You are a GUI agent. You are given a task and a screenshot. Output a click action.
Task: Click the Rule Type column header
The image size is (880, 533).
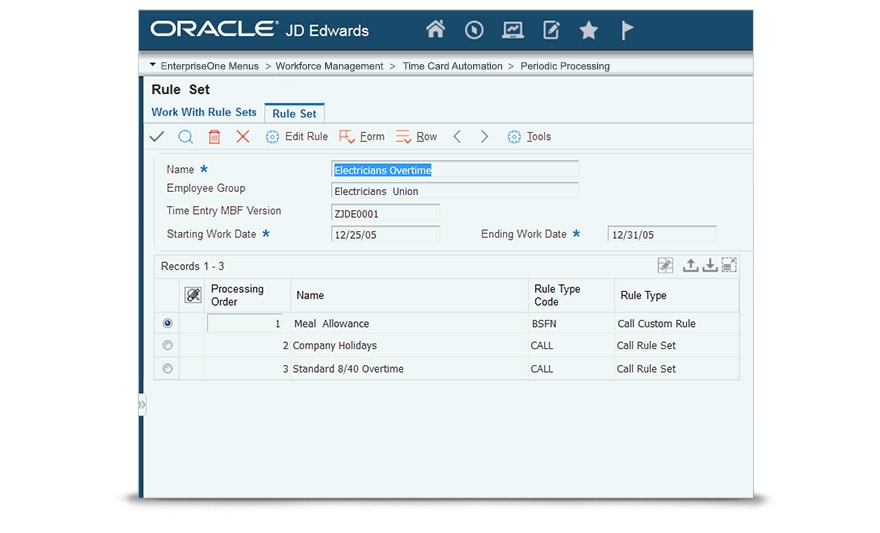[676, 295]
